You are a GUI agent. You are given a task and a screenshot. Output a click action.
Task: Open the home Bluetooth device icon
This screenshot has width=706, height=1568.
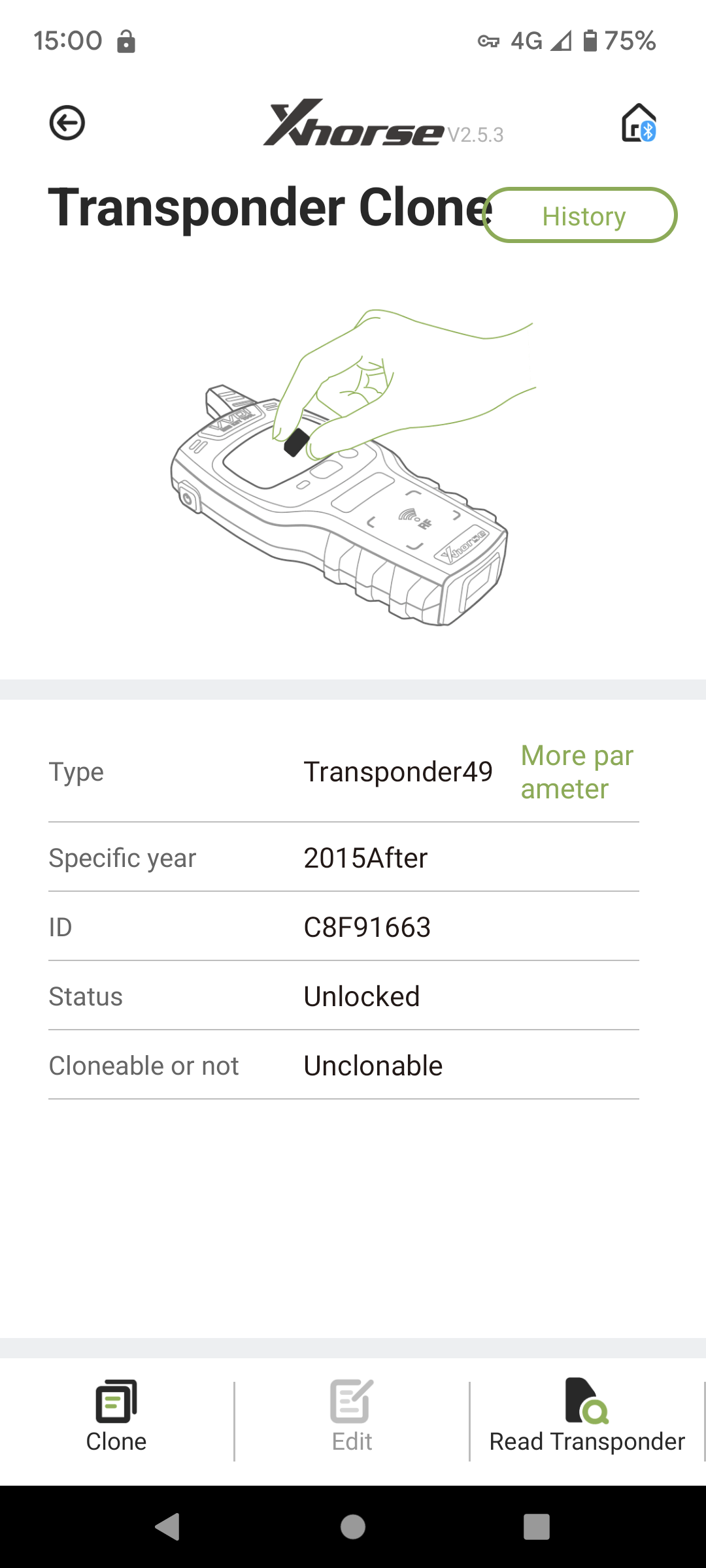[639, 123]
